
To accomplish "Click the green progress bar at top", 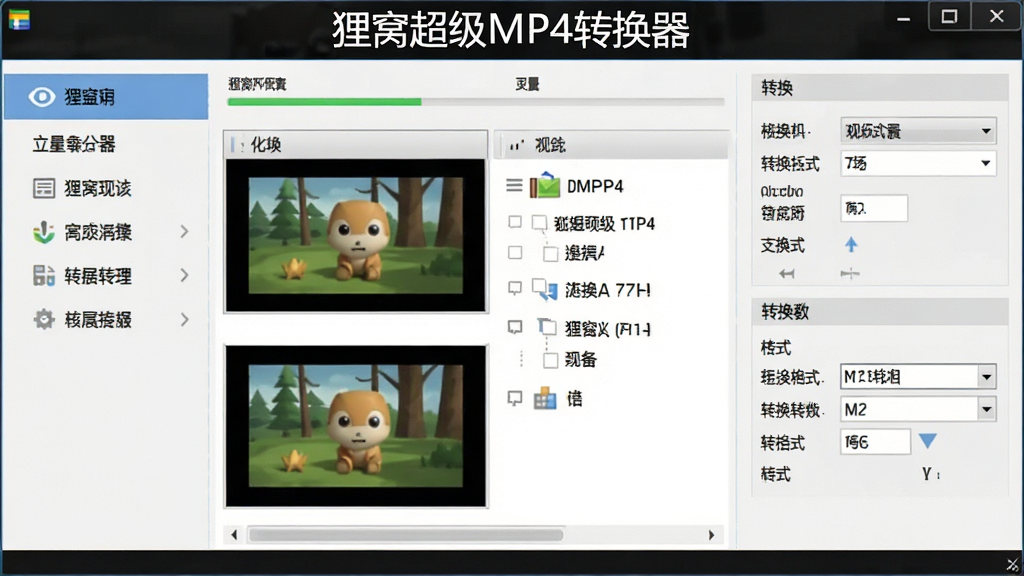I will click(x=325, y=102).
